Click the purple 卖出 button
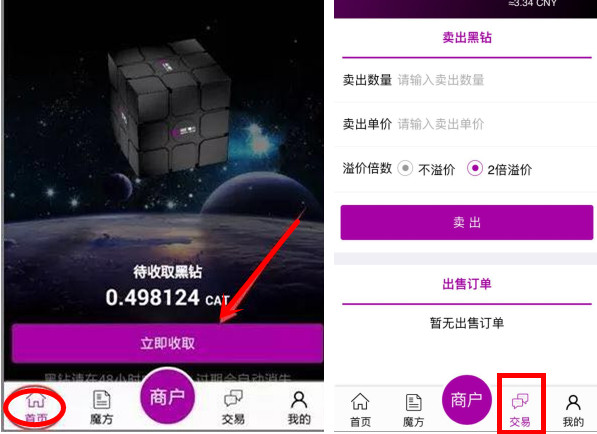This screenshot has height=434, width=597. [467, 222]
